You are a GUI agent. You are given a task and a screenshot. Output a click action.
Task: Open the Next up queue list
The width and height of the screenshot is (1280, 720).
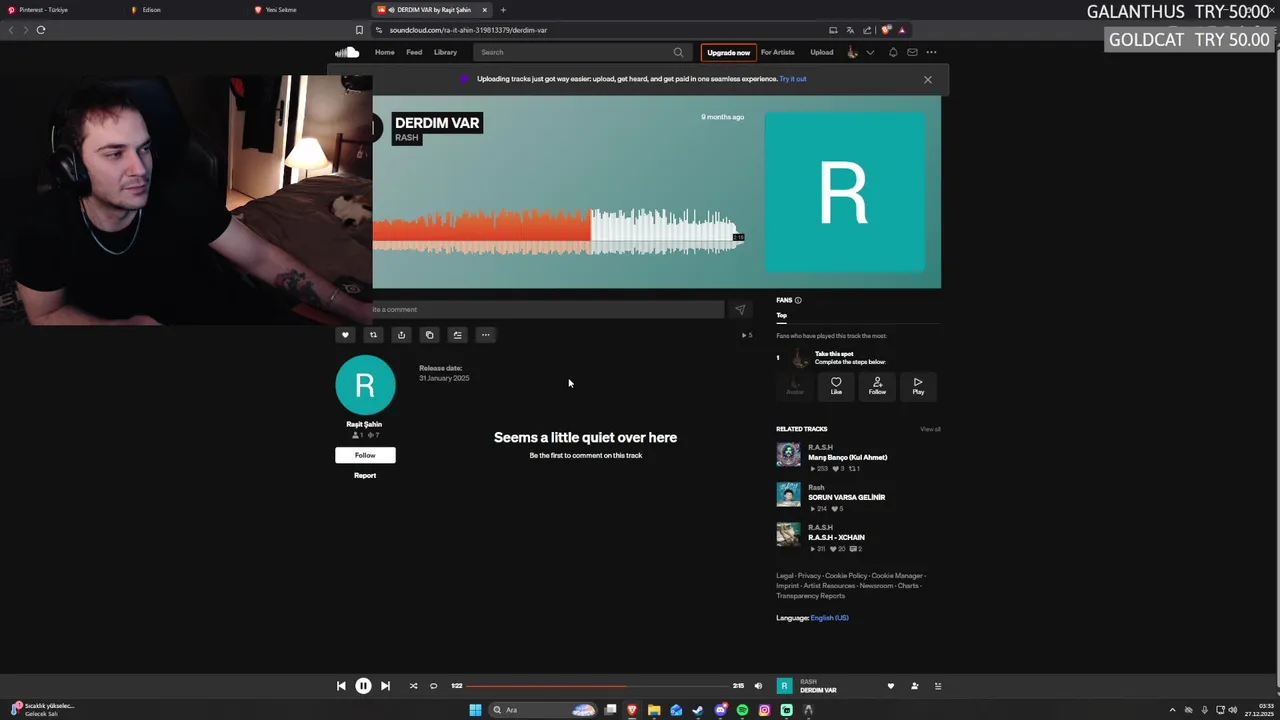pos(938,686)
